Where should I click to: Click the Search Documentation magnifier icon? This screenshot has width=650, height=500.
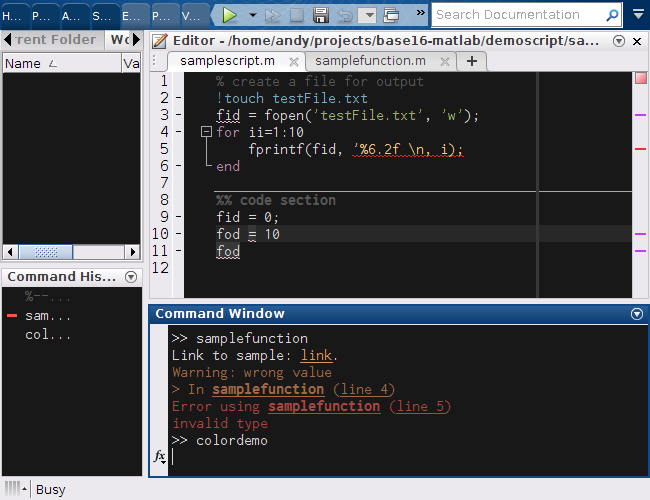coord(612,15)
